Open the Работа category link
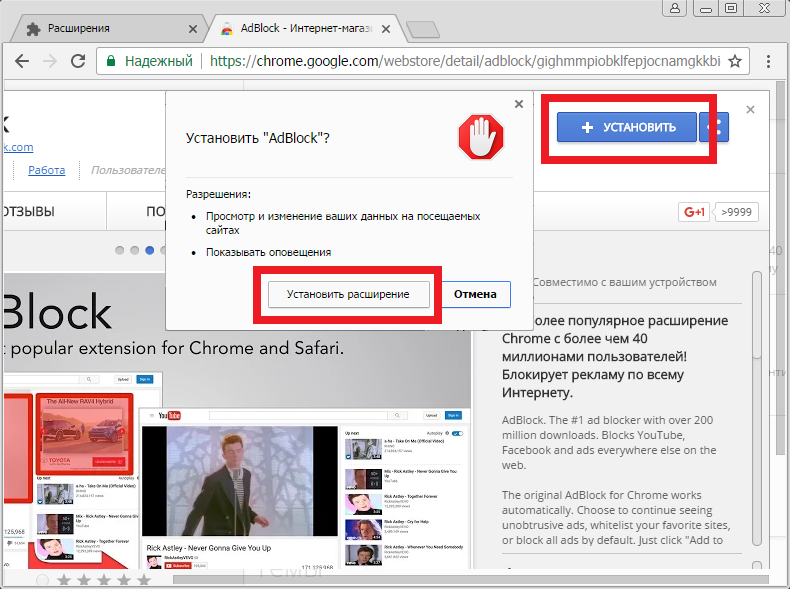Image resolution: width=790 pixels, height=589 pixels. 46,170
